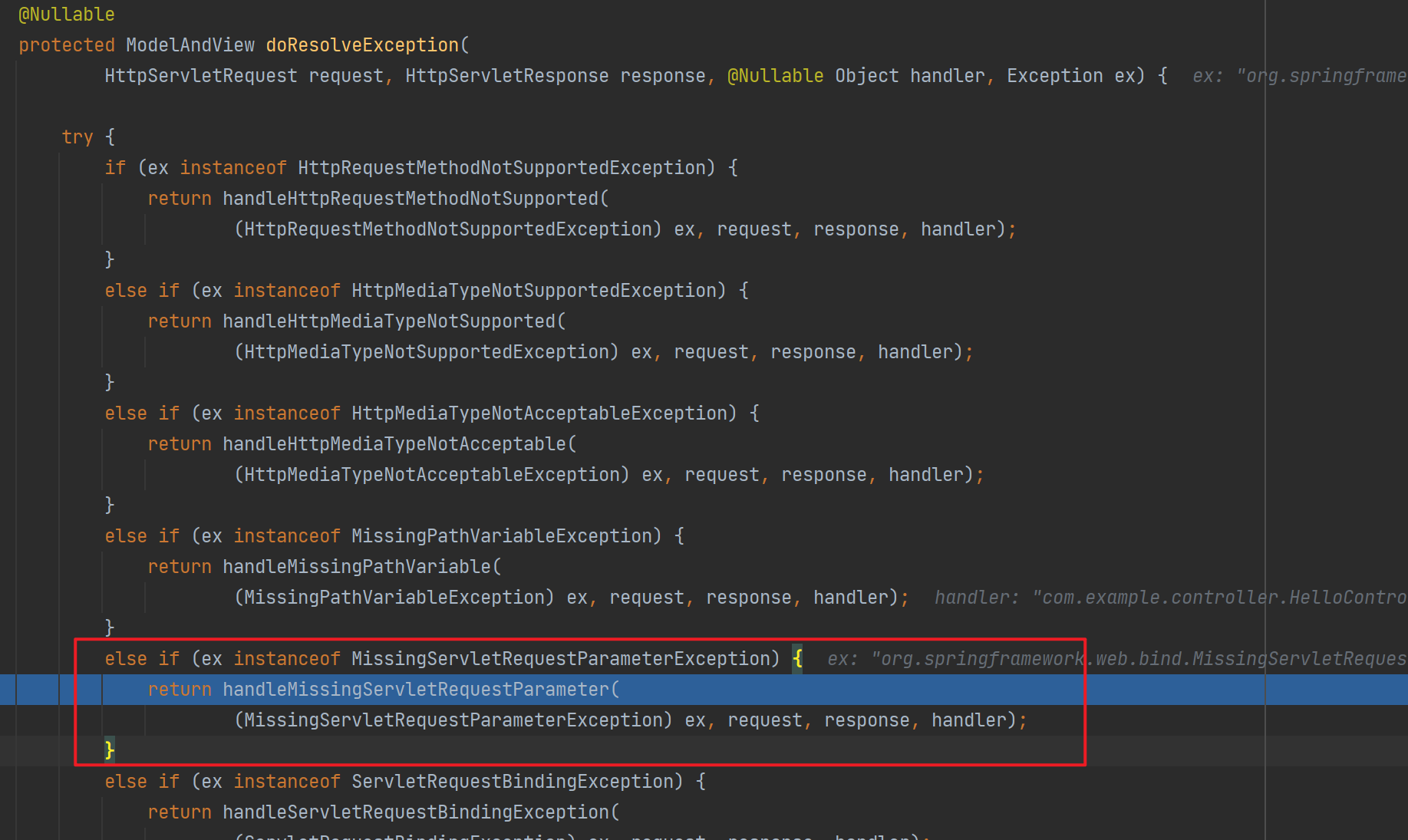
Task: Click the handleMissingPathVariable method call
Action: [357, 567]
